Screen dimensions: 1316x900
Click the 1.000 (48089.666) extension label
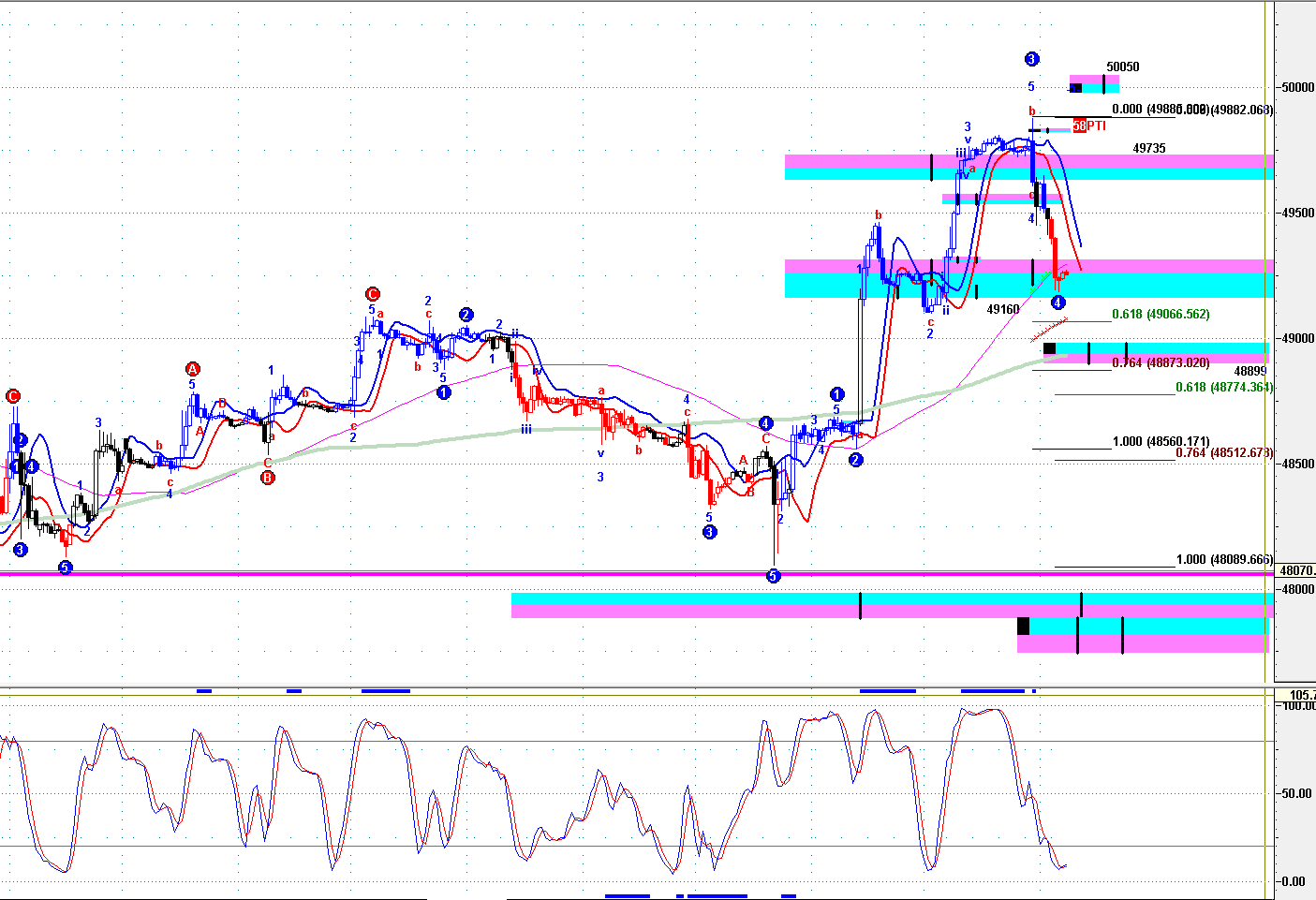click(x=1224, y=559)
